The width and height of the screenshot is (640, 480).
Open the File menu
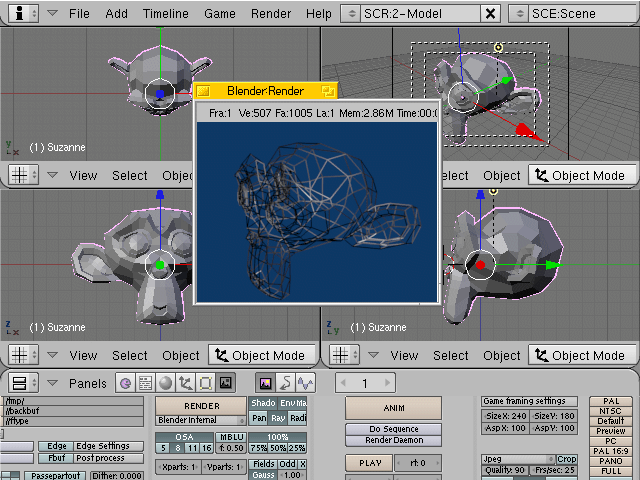point(79,13)
